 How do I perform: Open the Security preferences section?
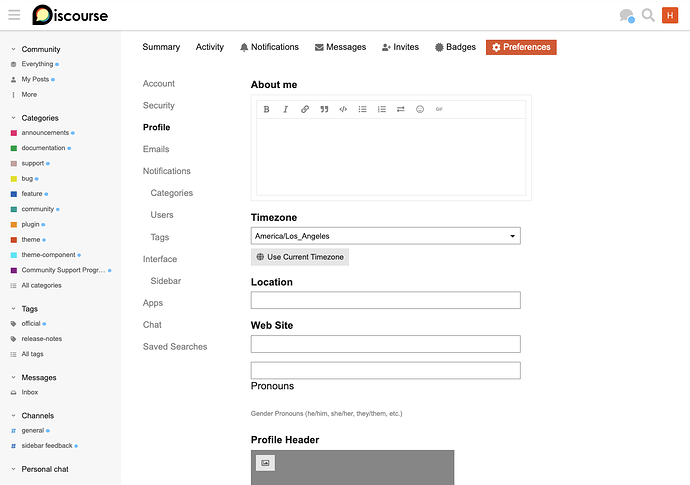point(158,105)
